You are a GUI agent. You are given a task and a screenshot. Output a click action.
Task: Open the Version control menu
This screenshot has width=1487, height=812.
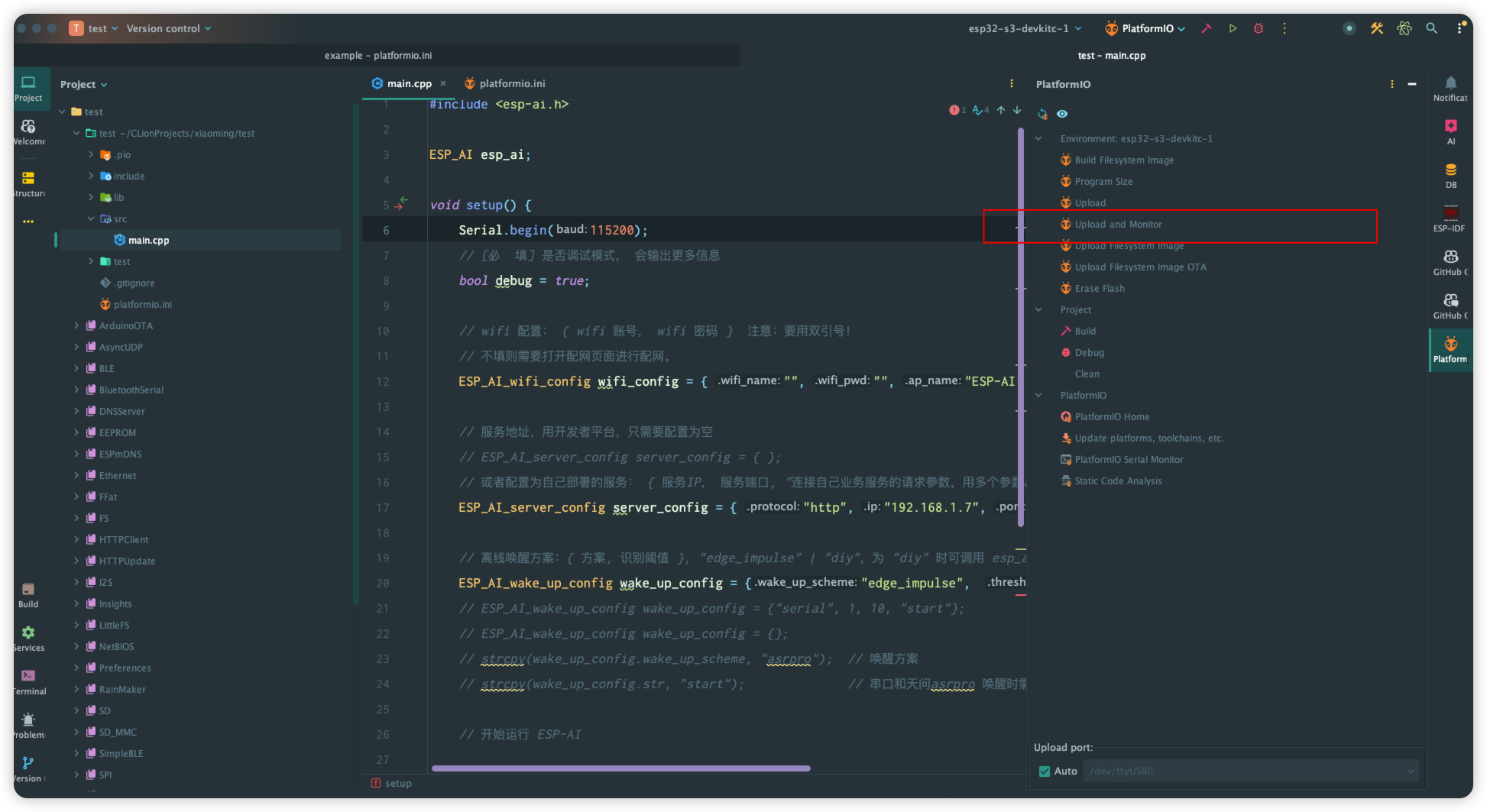coord(168,28)
